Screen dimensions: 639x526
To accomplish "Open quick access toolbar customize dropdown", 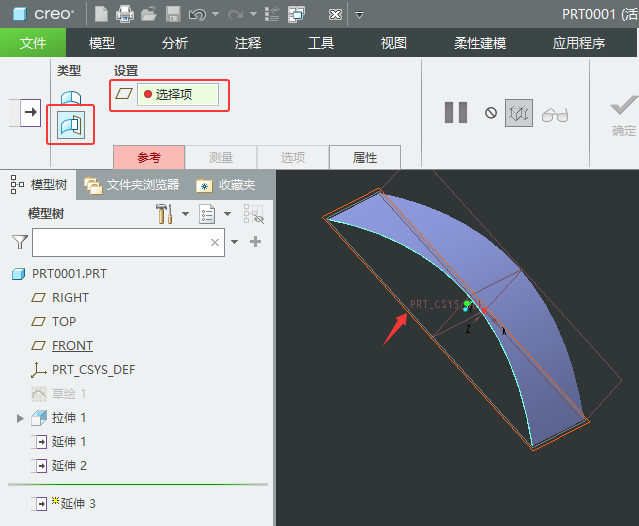I will pos(359,15).
